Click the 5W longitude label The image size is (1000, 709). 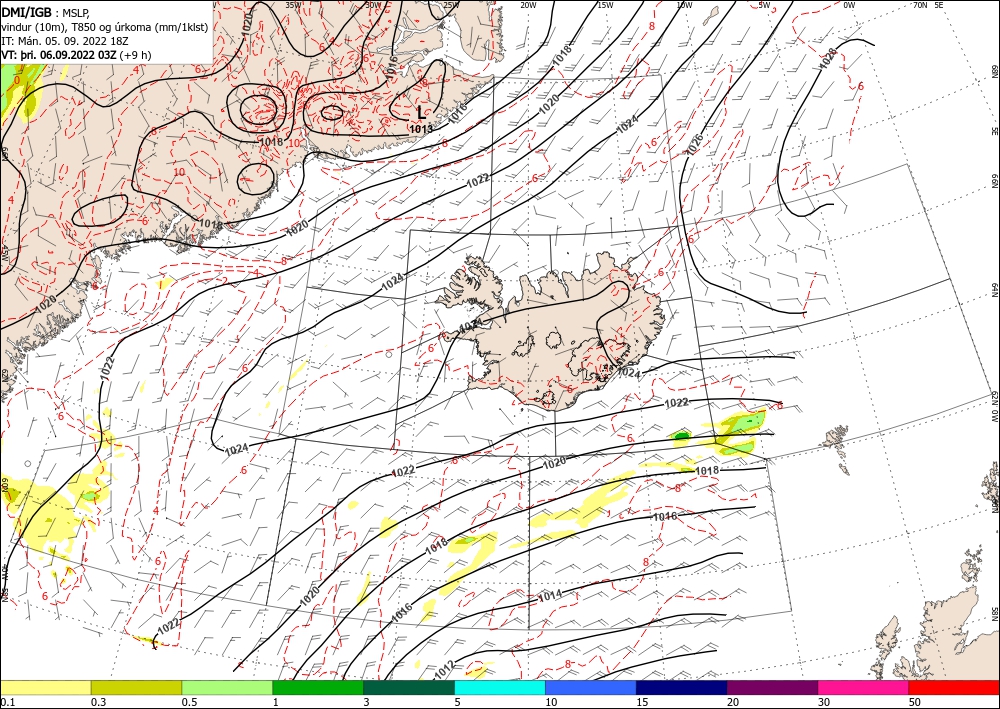764,5
